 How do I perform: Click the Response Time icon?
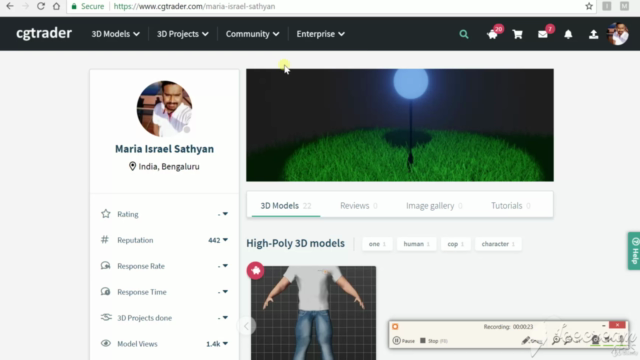105,292
